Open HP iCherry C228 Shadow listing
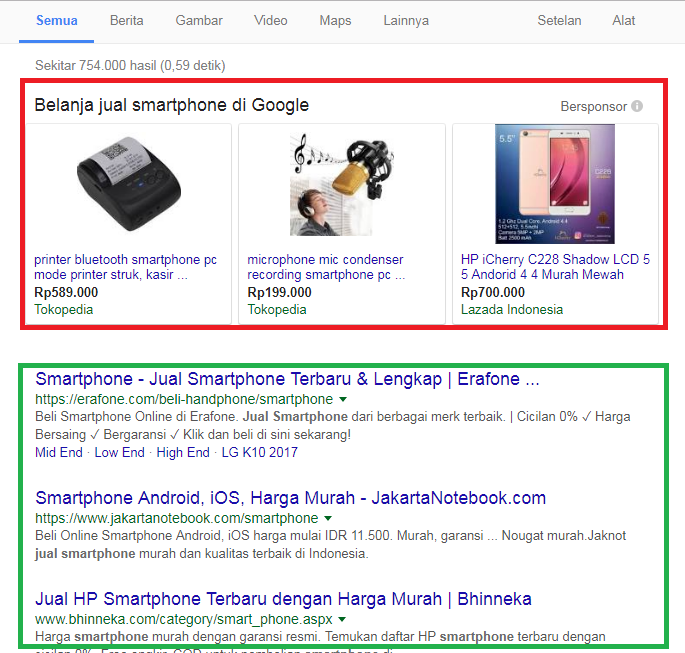 click(555, 267)
